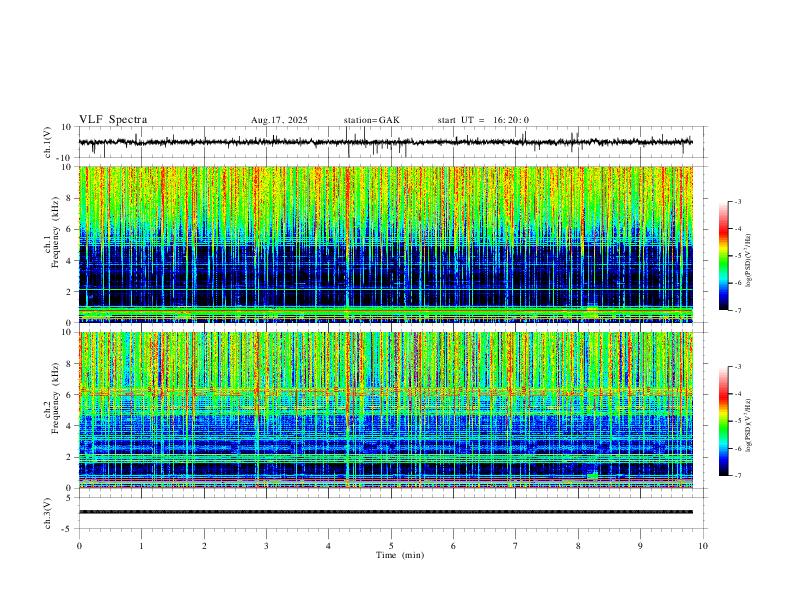Click the "2" kHz tick on ch.2 frequency axis
The height and width of the screenshot is (612, 792).
point(70,457)
